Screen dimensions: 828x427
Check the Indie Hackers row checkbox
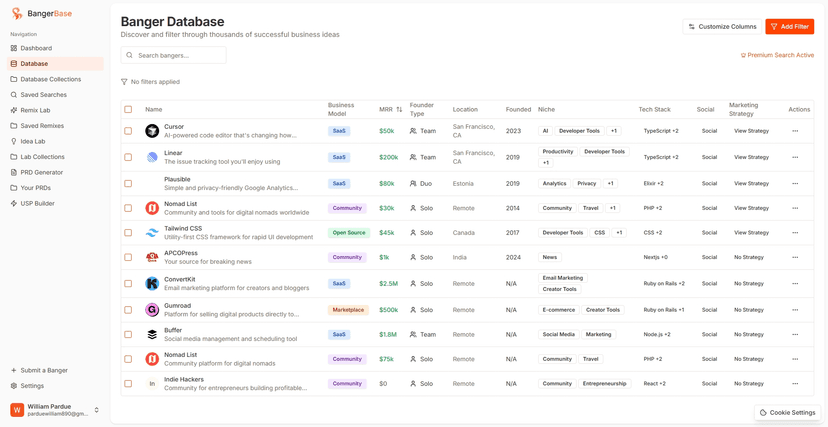[128, 384]
